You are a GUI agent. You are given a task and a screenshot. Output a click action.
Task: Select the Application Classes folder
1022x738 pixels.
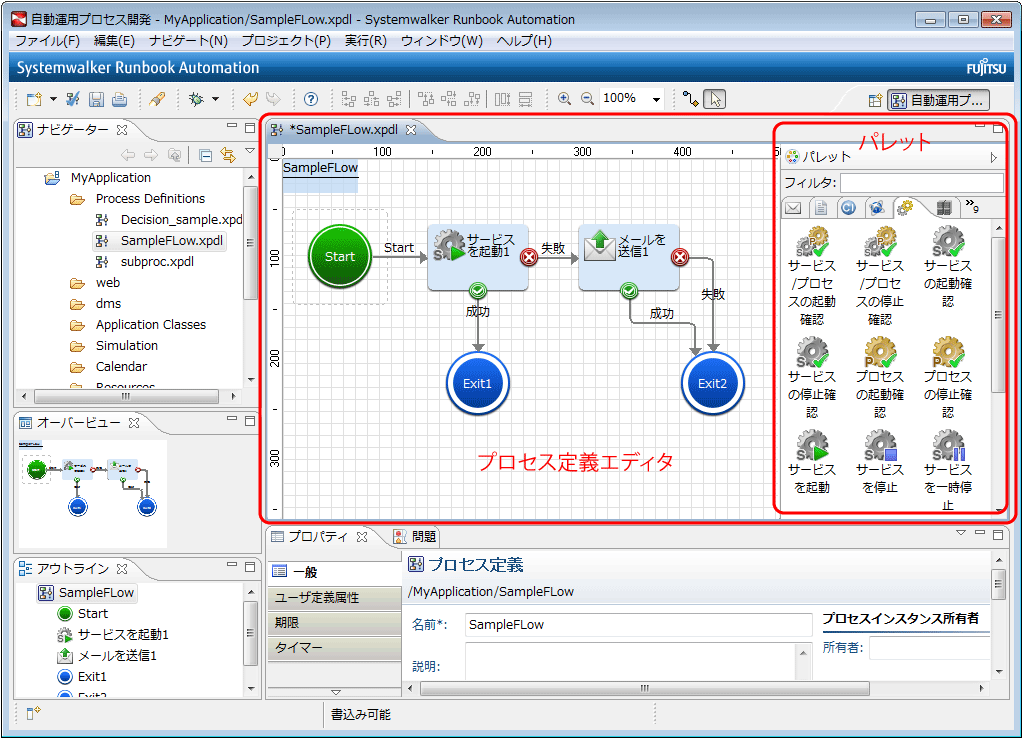click(x=138, y=325)
